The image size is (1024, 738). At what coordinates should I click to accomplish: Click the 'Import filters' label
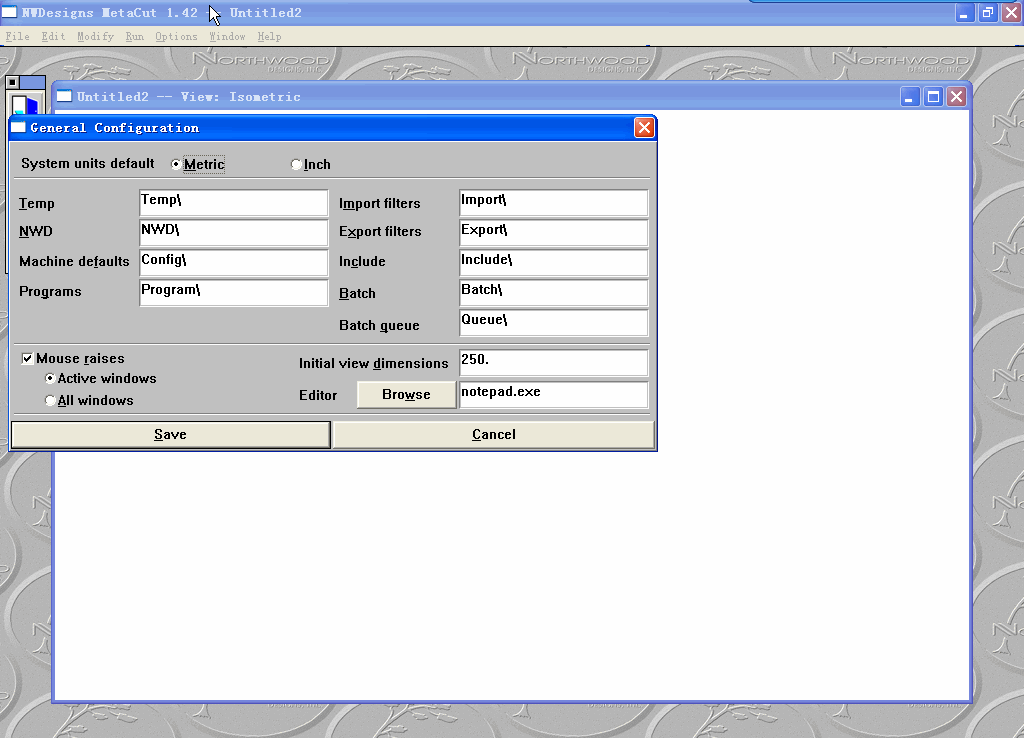click(379, 203)
